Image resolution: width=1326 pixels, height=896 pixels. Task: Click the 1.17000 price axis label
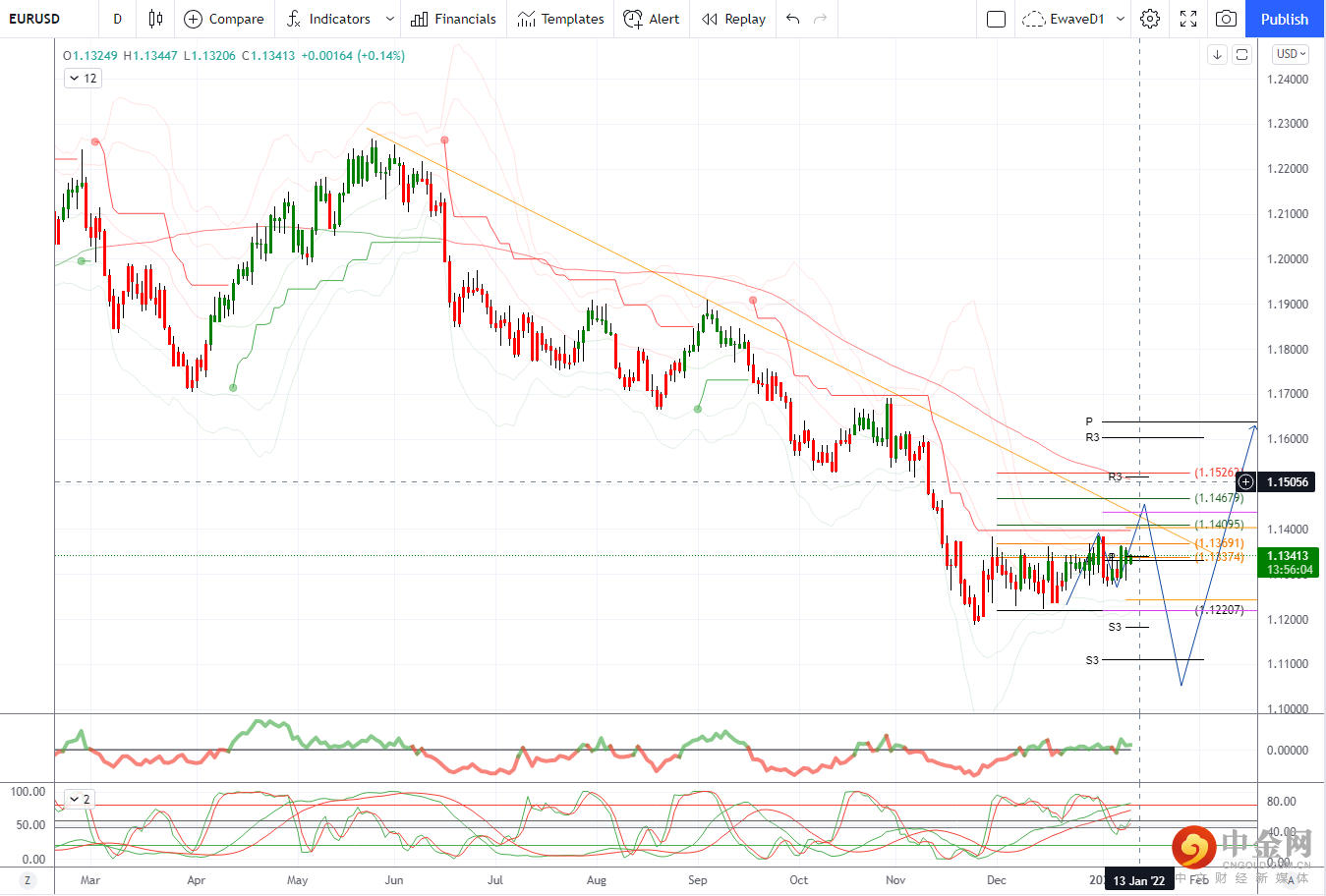tap(1288, 394)
